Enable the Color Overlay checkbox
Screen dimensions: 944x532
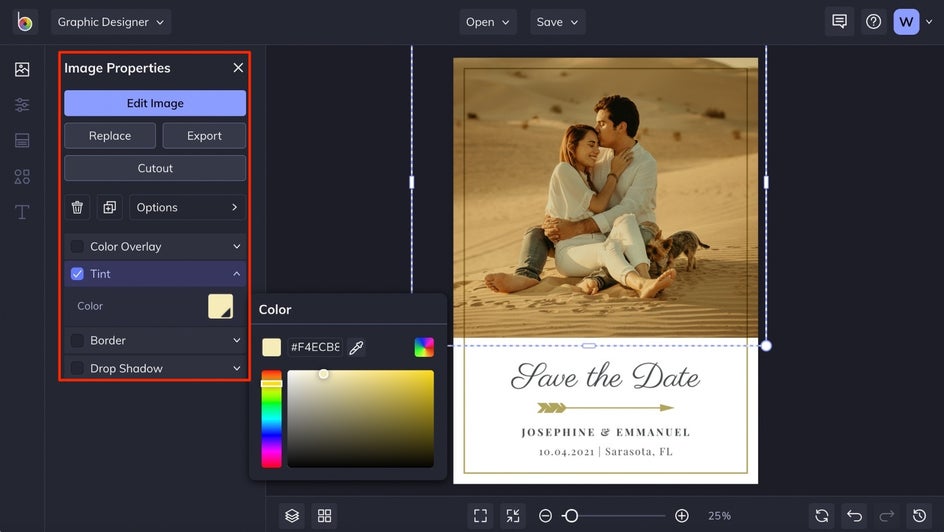[x=77, y=246]
